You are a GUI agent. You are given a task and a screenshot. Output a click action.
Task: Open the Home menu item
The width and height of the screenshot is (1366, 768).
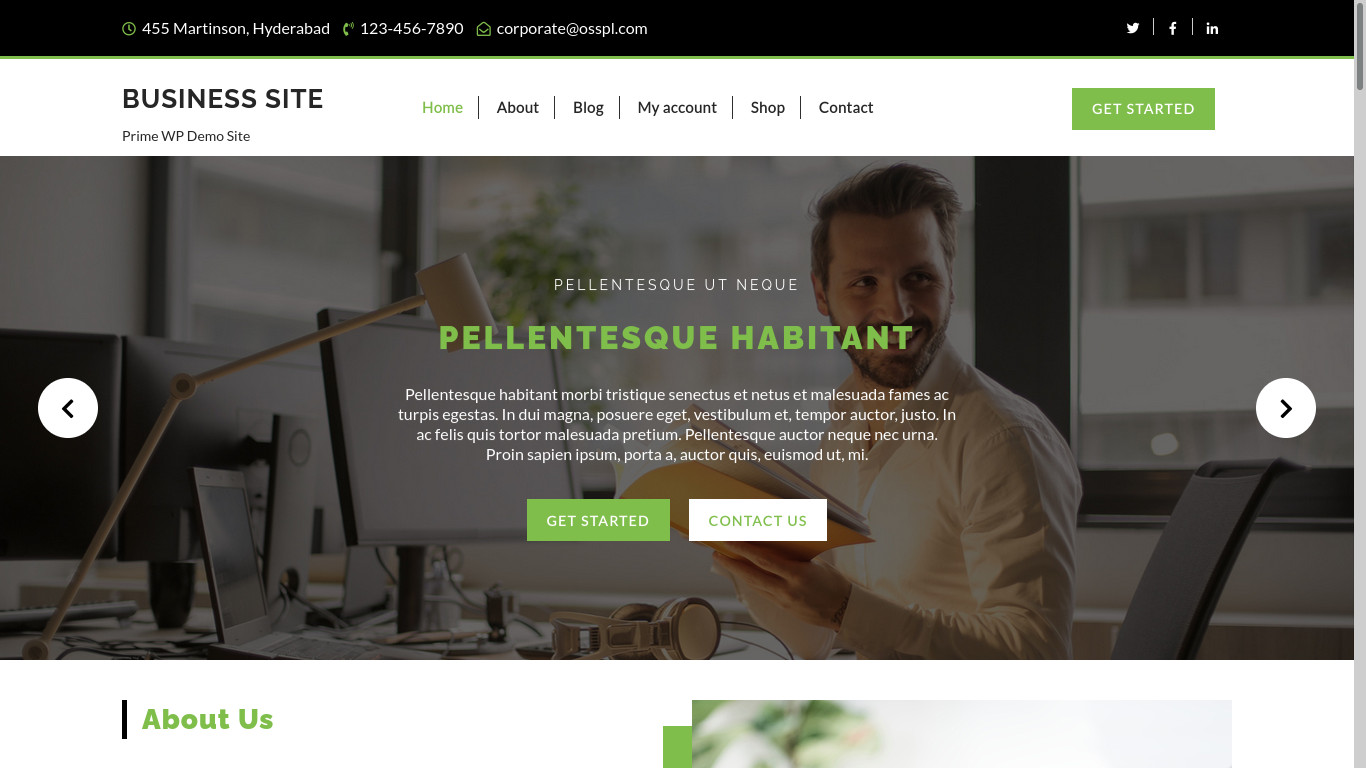442,107
